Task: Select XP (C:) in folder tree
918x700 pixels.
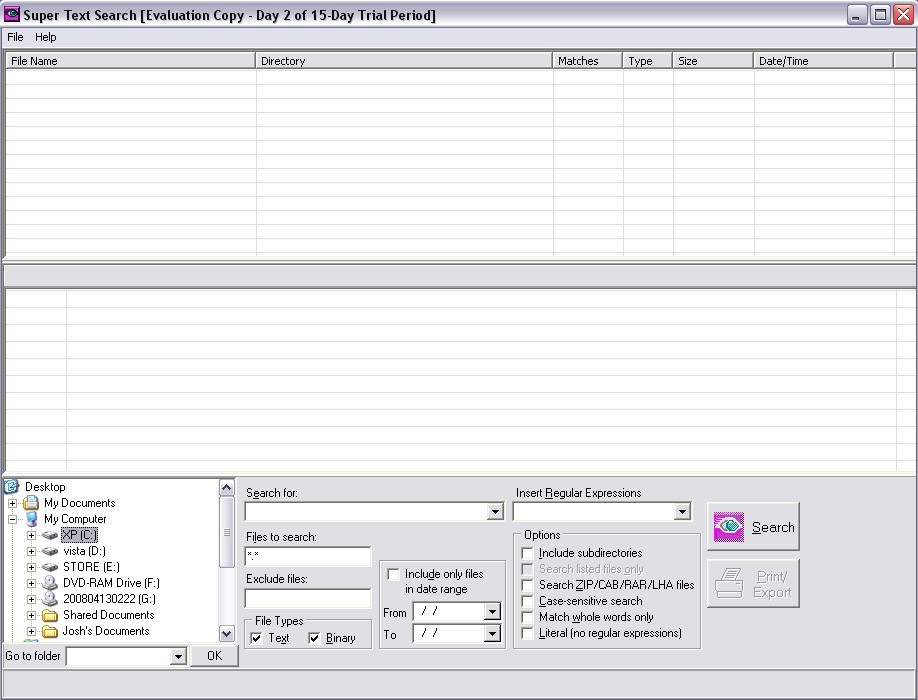Action: tap(80, 535)
